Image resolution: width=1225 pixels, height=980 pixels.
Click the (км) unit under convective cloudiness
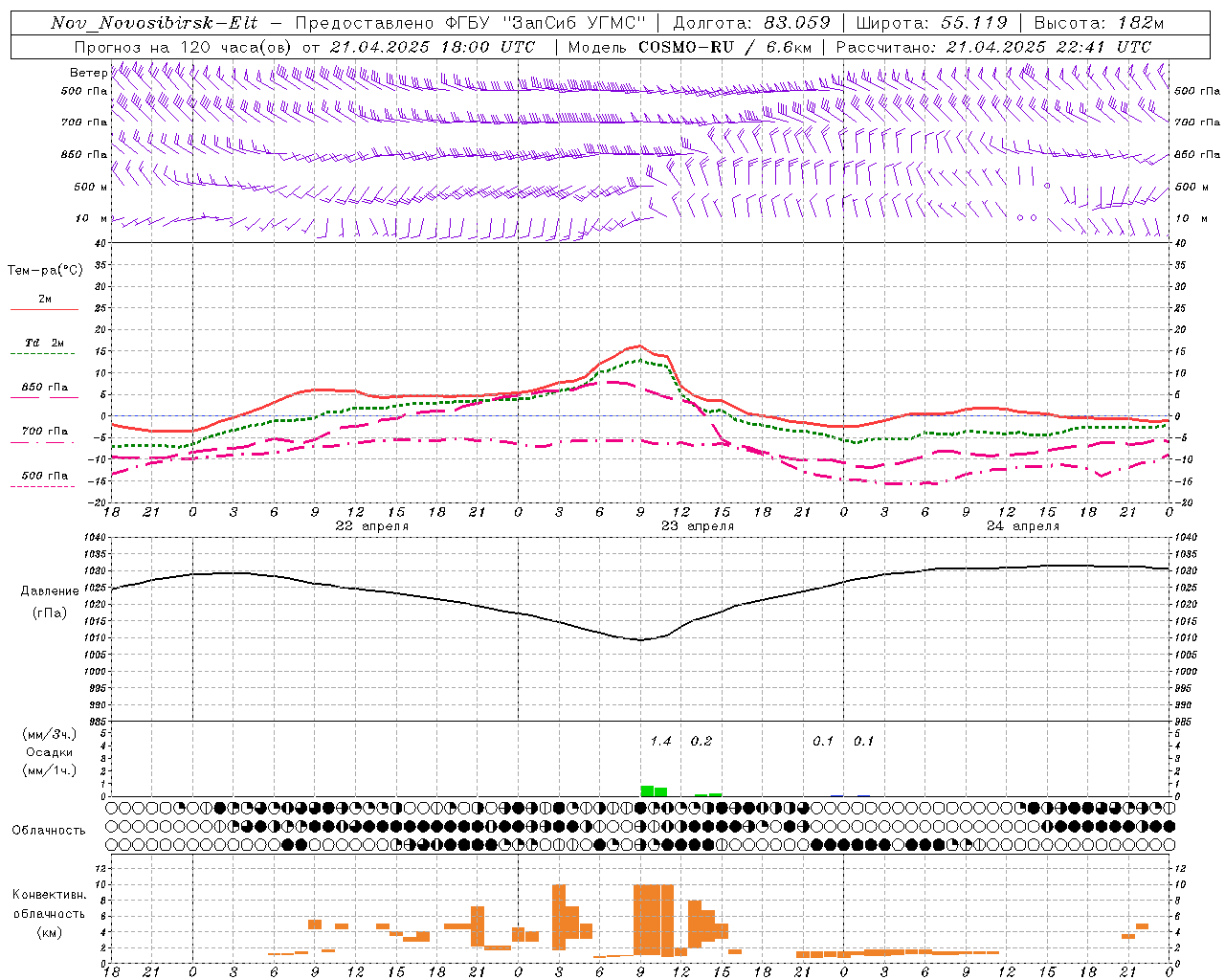point(49,933)
